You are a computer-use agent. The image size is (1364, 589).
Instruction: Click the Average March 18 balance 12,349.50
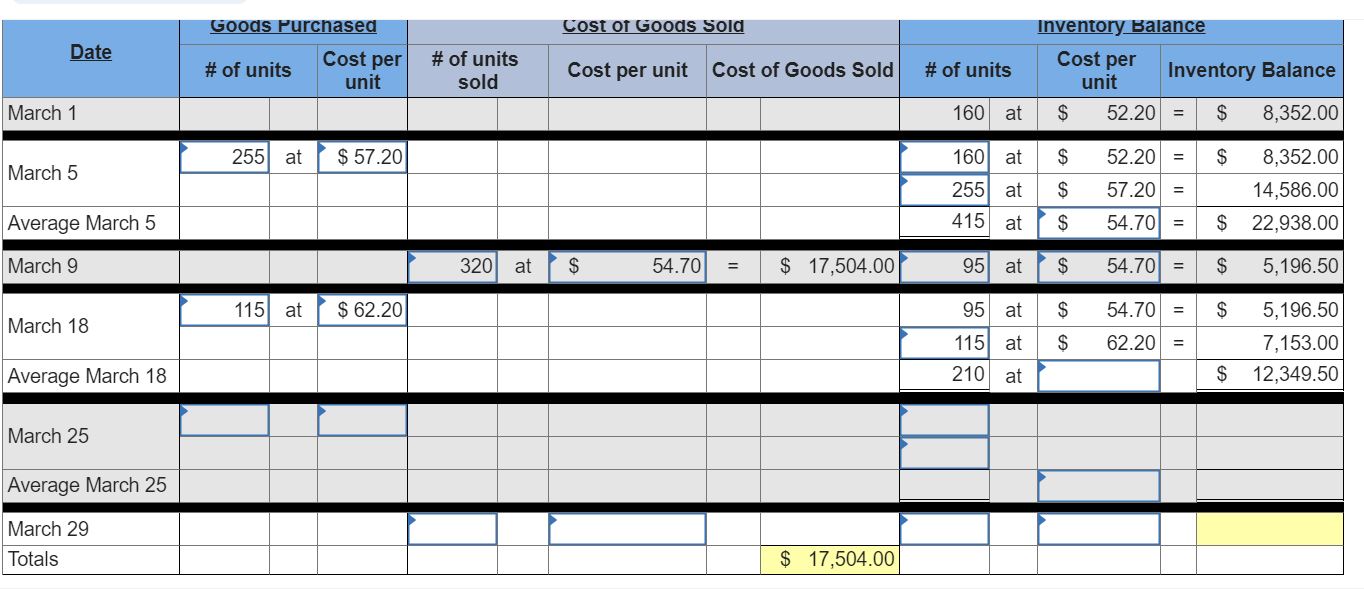[x=1295, y=376]
